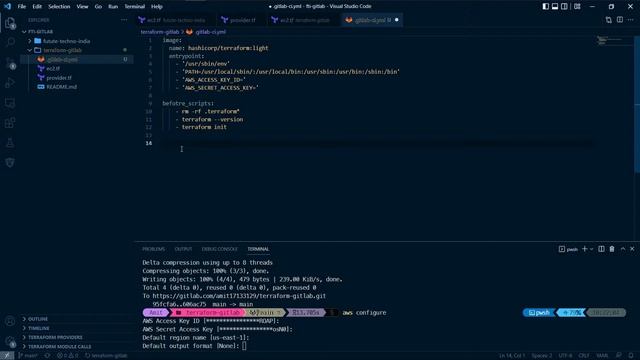Click Explorer panel more actions ellipsis
The image size is (640, 360).
pos(124,20)
